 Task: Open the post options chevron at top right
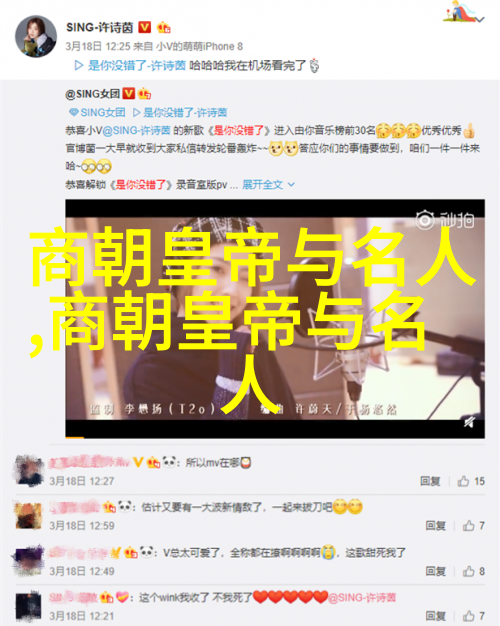[480, 19]
